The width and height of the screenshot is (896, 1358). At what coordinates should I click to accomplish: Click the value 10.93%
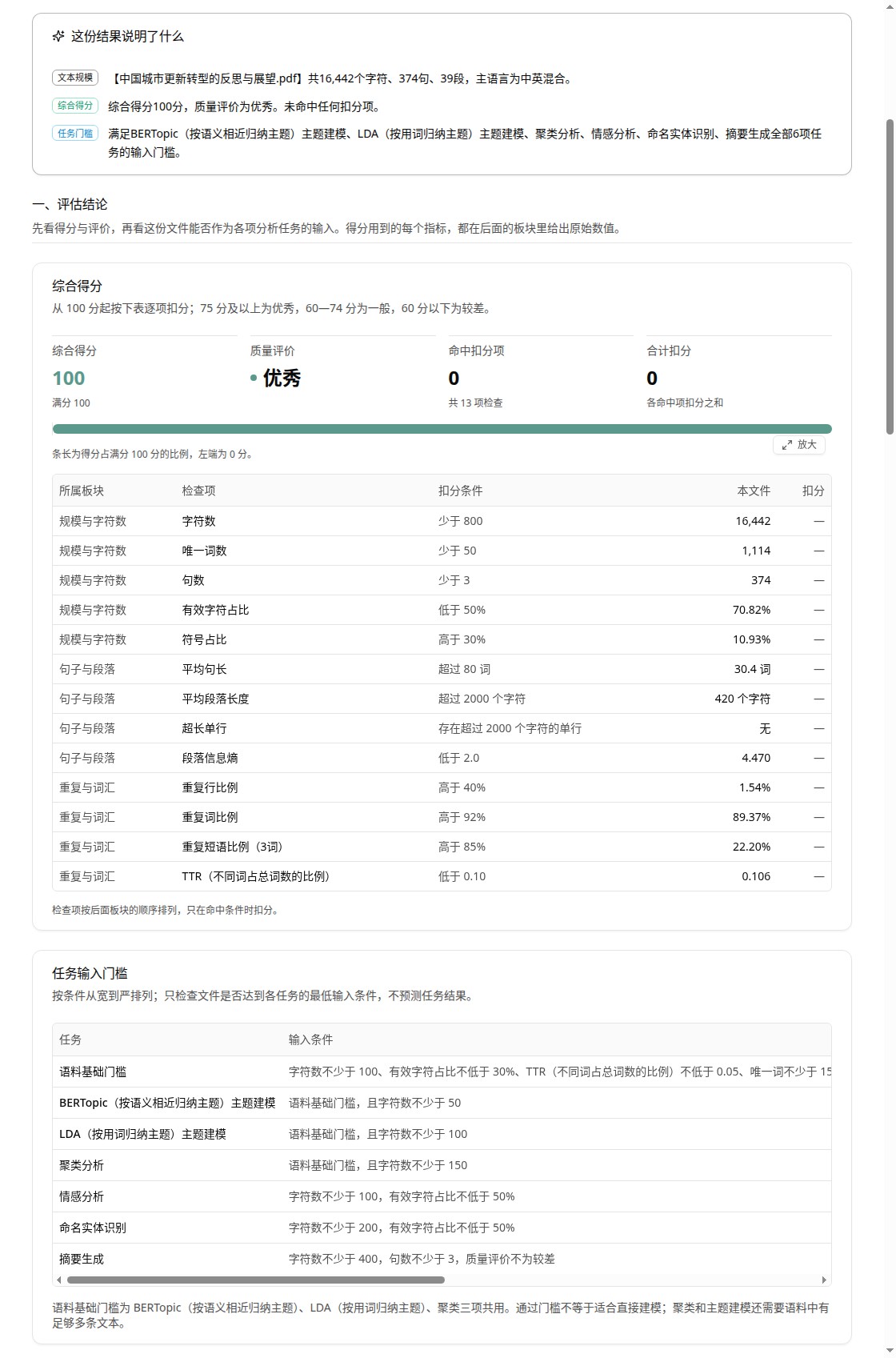tap(752, 639)
